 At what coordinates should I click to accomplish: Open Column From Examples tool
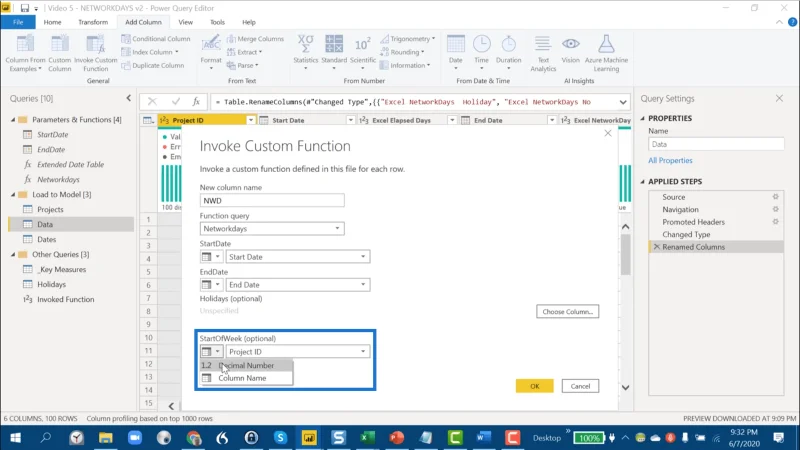25,53
